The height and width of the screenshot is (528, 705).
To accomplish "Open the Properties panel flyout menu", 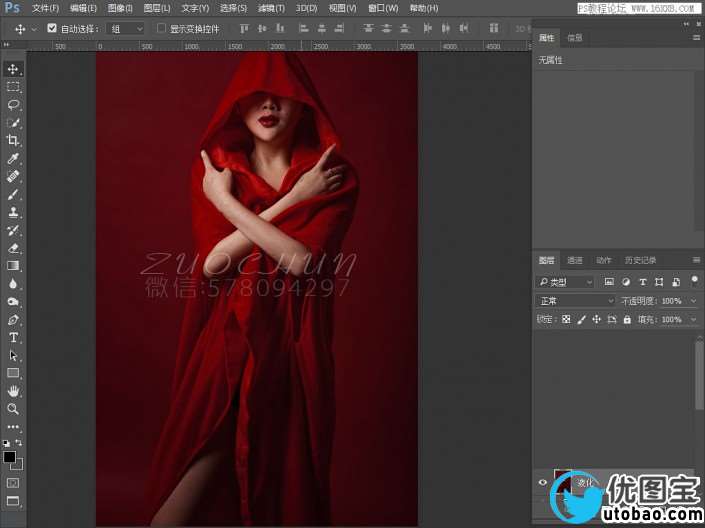I will tap(696, 38).
